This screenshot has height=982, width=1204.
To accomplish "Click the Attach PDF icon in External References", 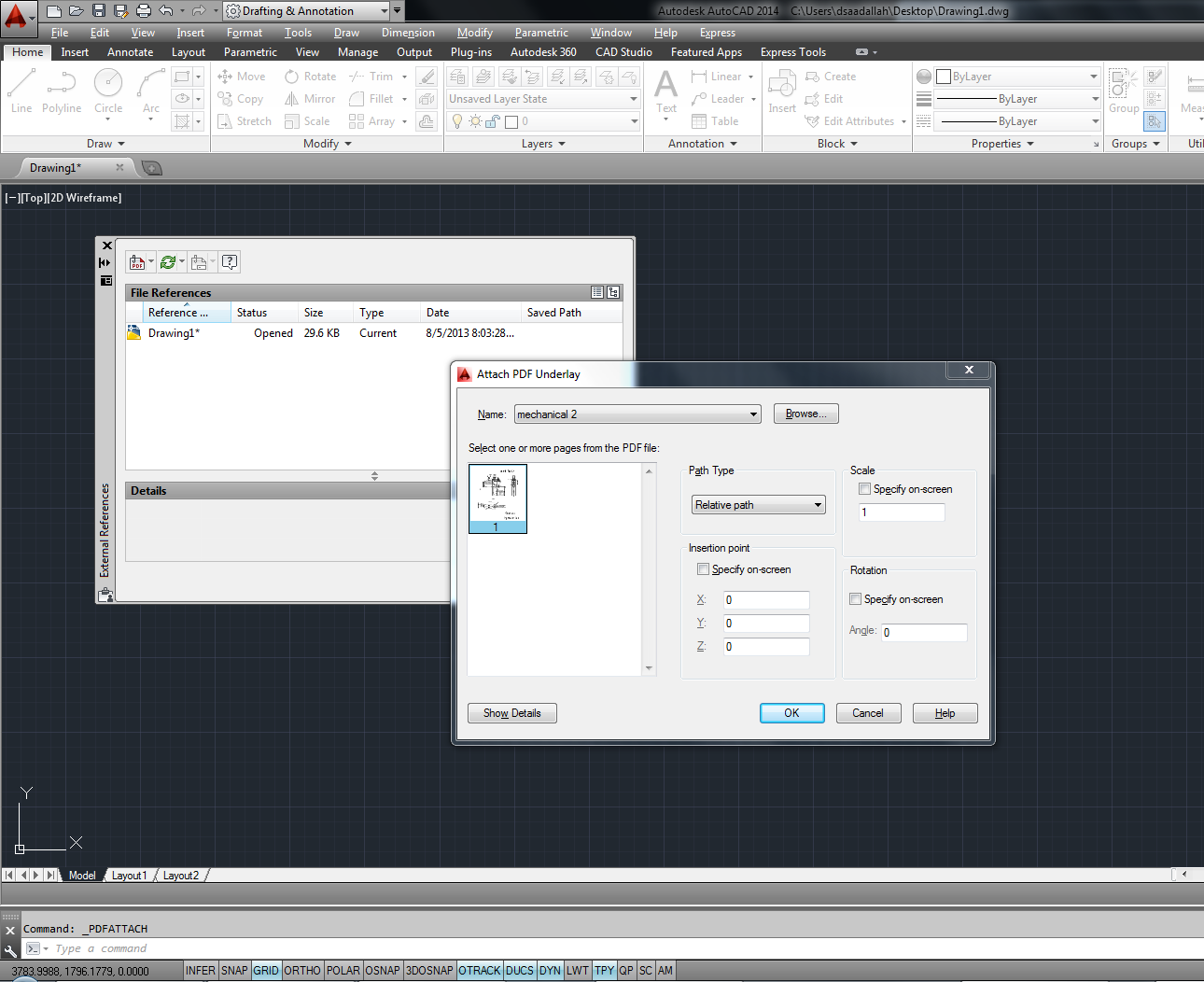I will coord(137,262).
